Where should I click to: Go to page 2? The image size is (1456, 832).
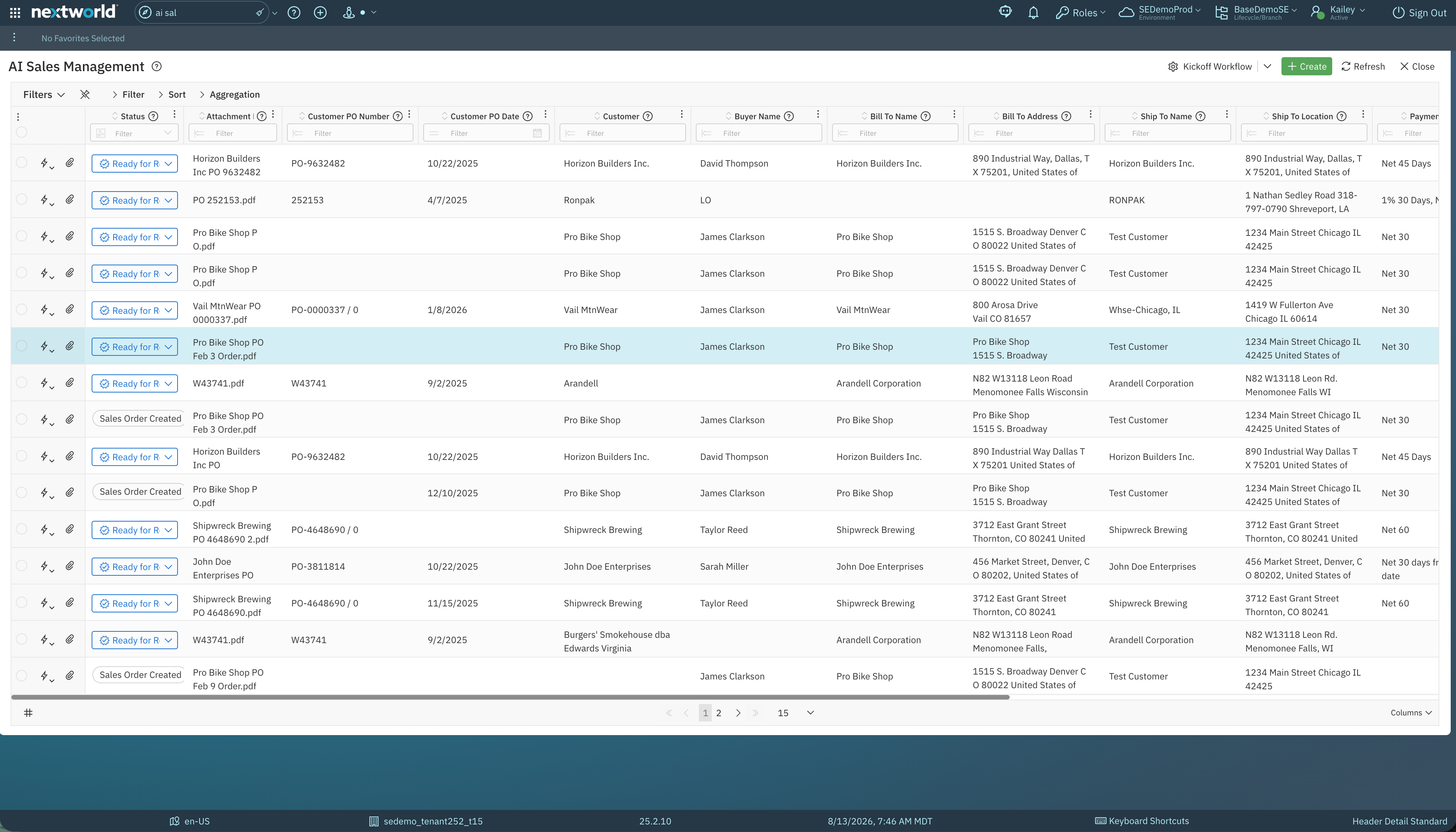click(719, 712)
